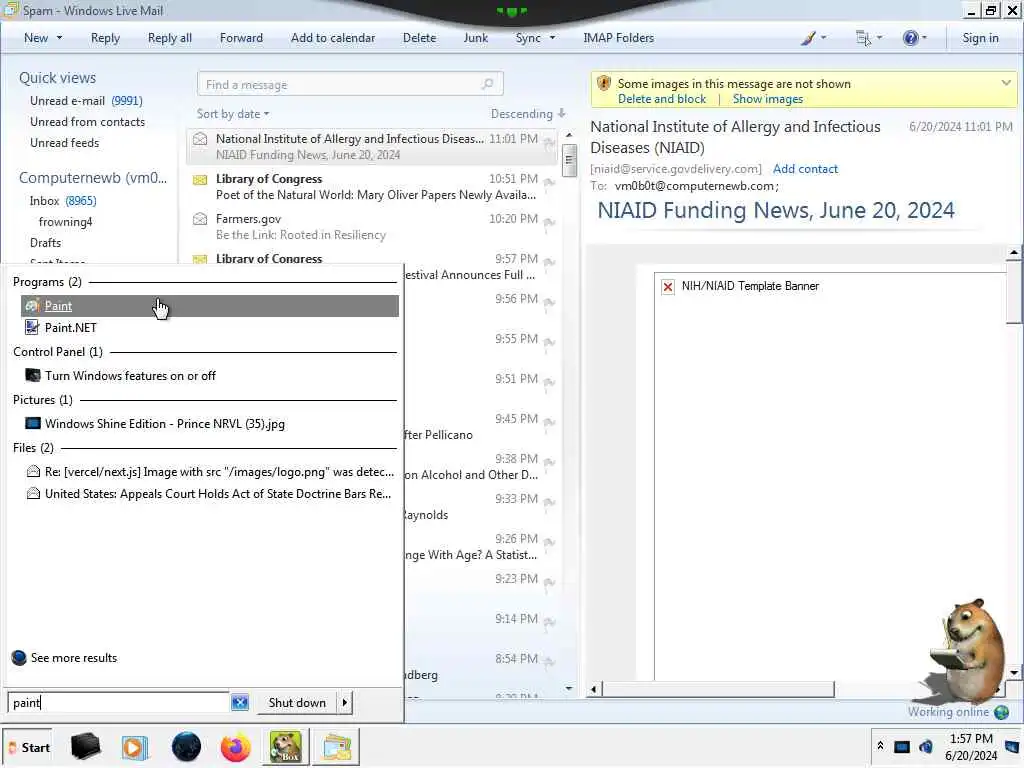The height and width of the screenshot is (768, 1024).
Task: Open the frowning4 folder
Action: coord(65,221)
